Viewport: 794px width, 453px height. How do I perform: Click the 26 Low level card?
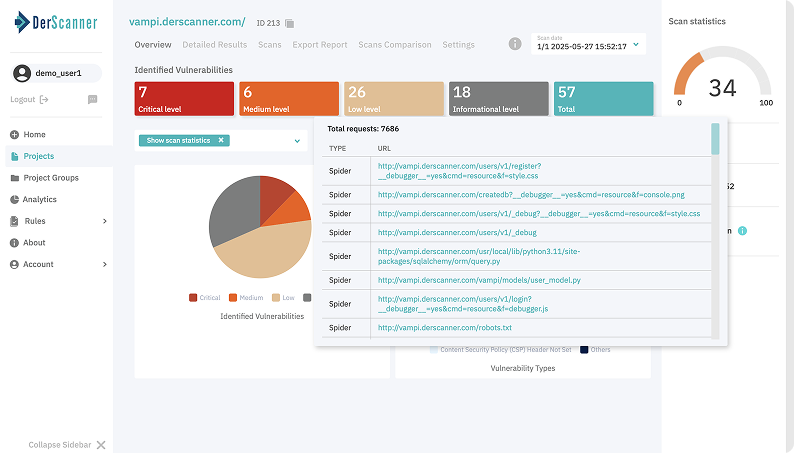pos(394,99)
